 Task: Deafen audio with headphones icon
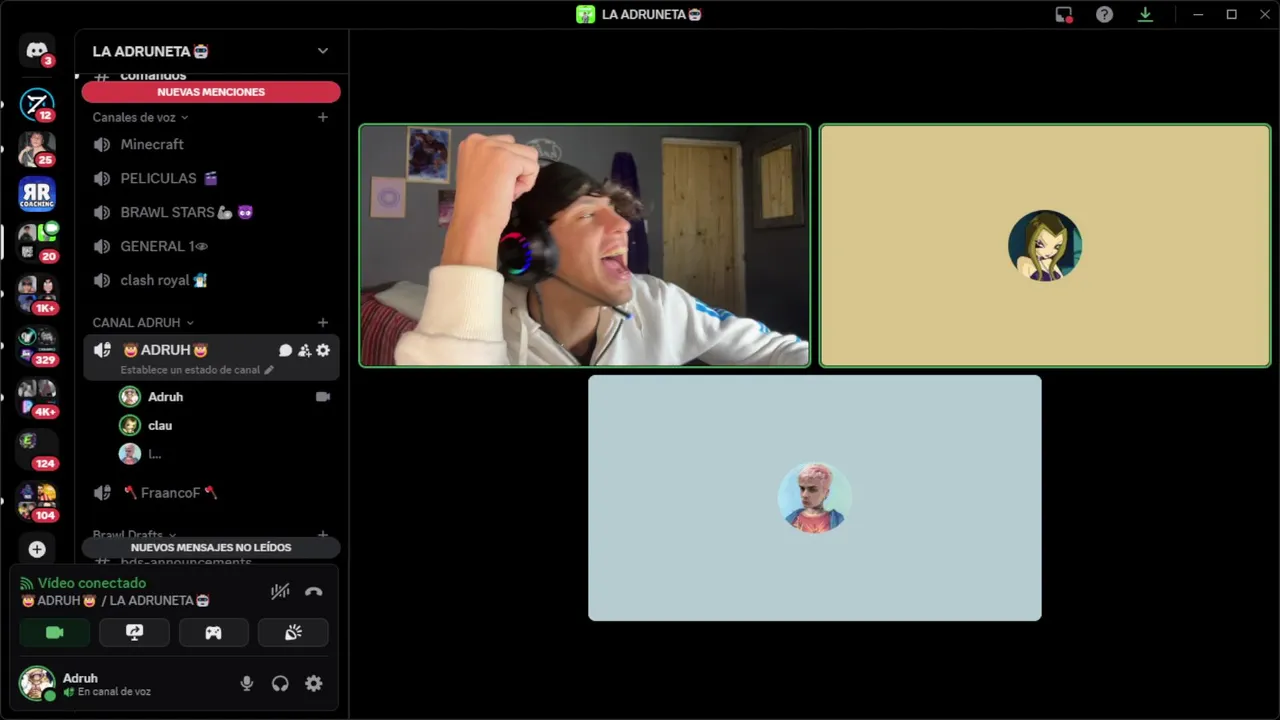pyautogui.click(x=280, y=683)
